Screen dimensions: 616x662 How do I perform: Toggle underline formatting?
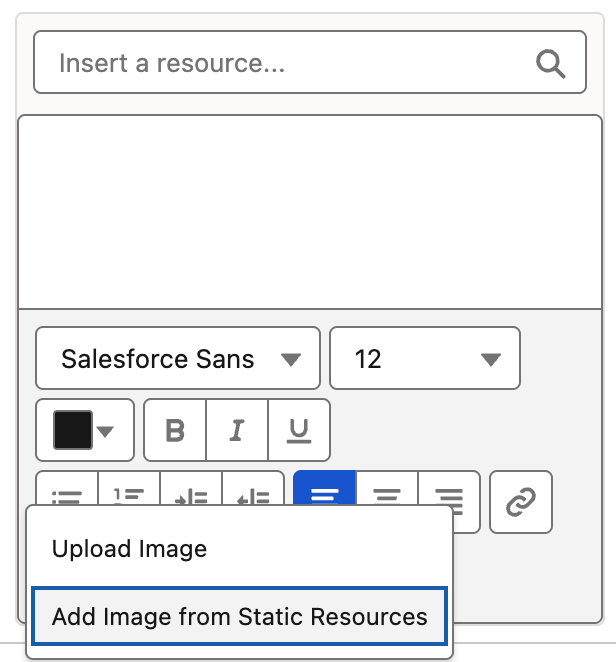tap(299, 430)
